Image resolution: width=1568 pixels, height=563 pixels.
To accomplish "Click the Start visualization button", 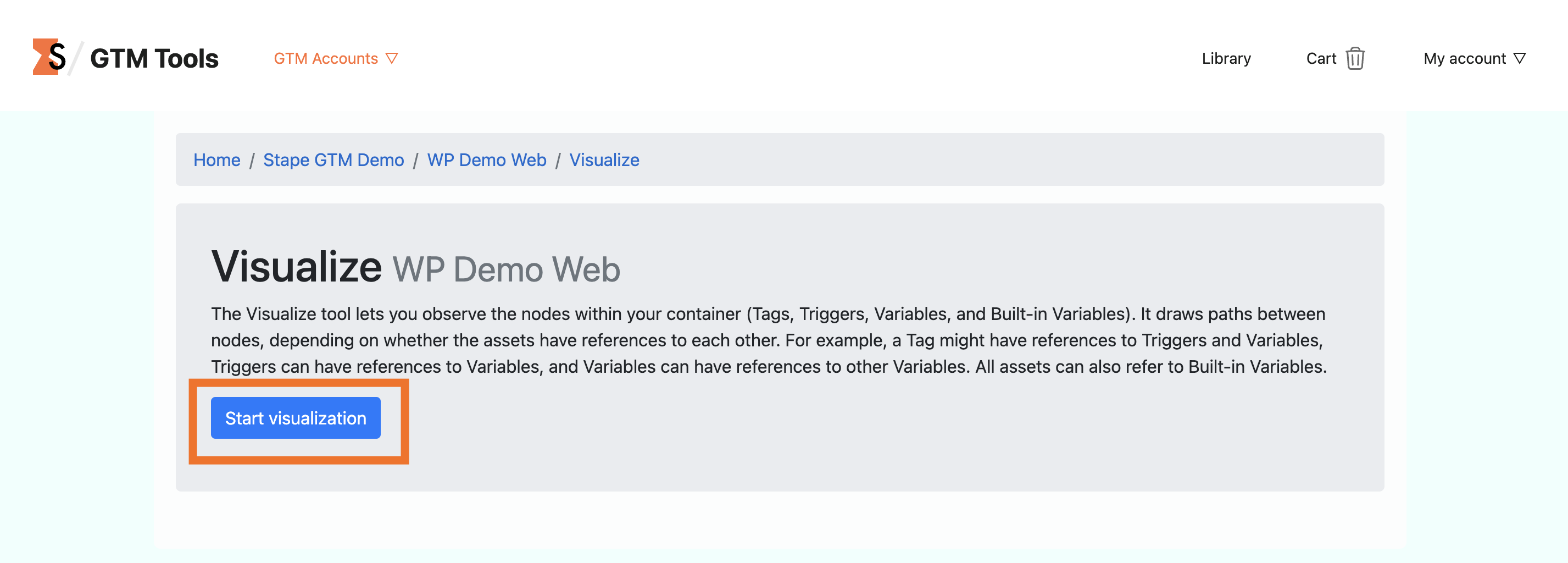I will point(295,418).
